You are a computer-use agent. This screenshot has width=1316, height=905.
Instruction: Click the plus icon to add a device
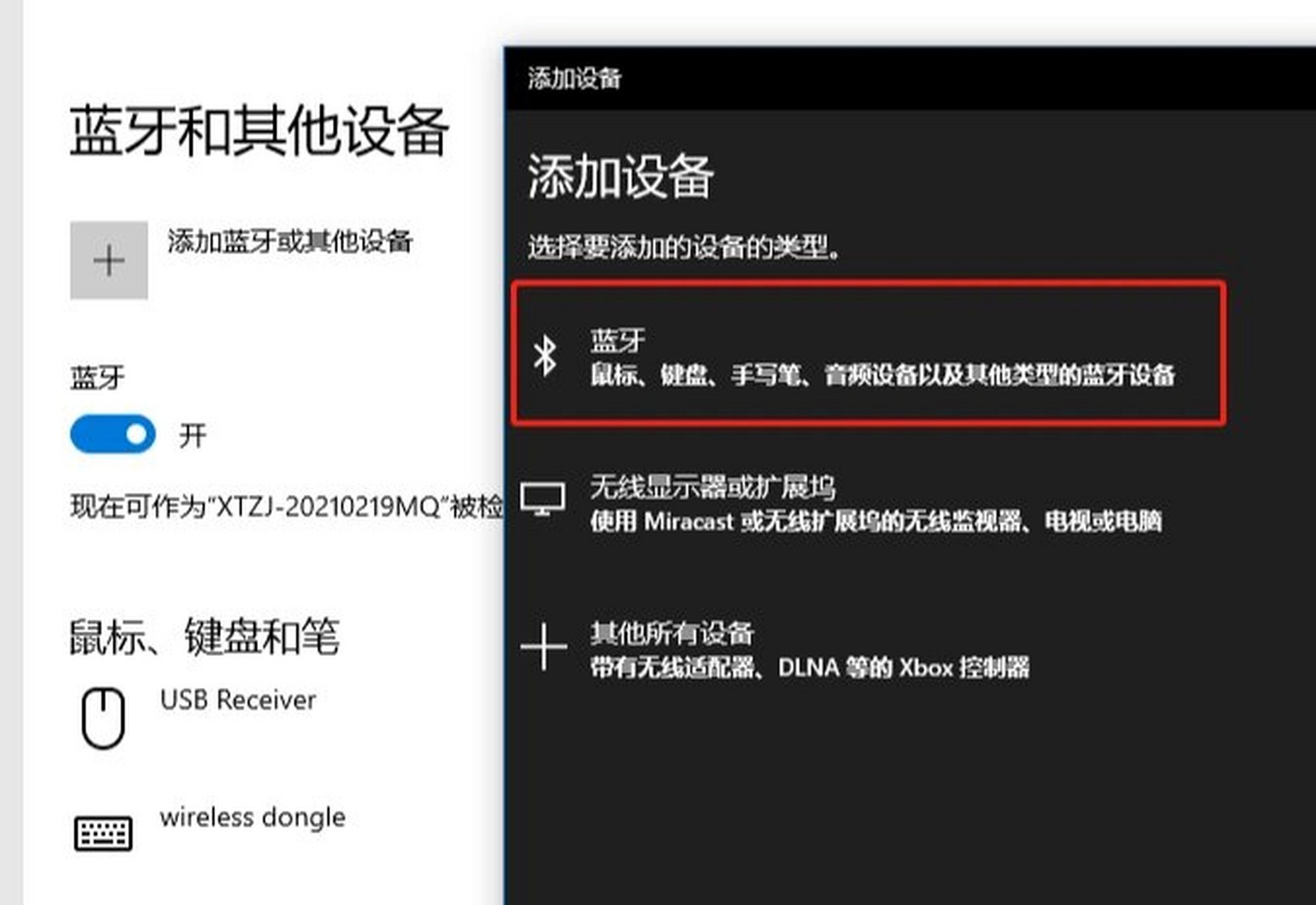[109, 260]
